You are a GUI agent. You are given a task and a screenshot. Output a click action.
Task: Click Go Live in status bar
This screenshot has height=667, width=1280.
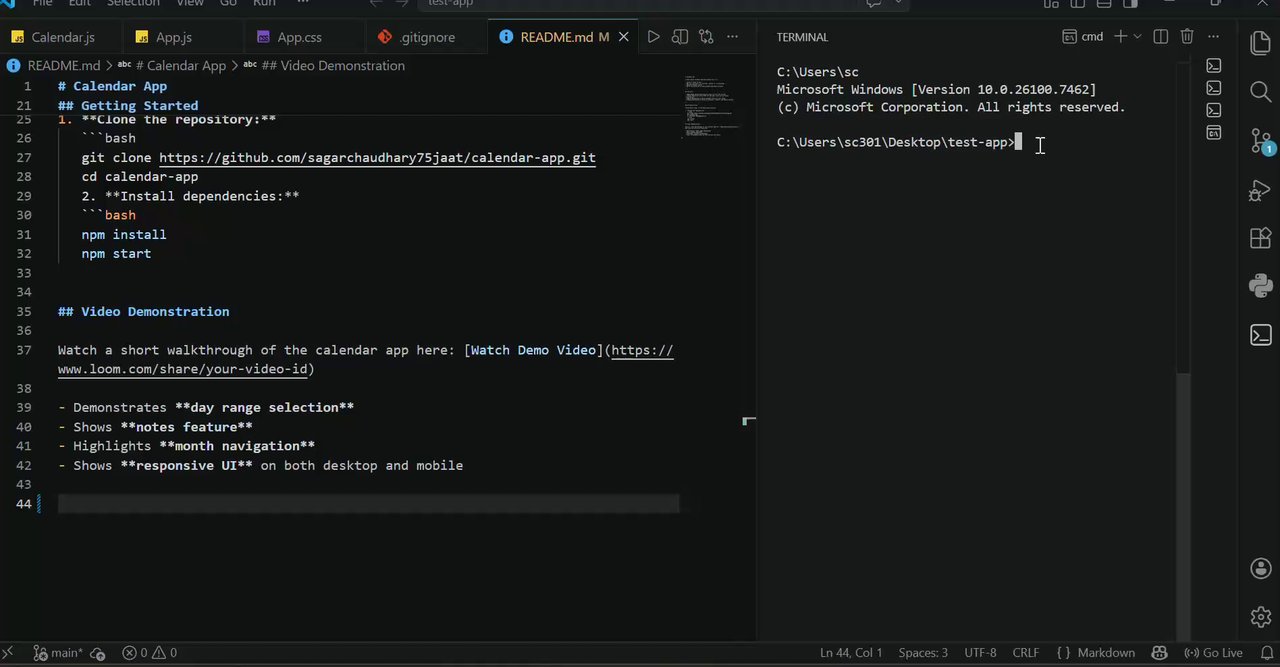pyautogui.click(x=1213, y=653)
